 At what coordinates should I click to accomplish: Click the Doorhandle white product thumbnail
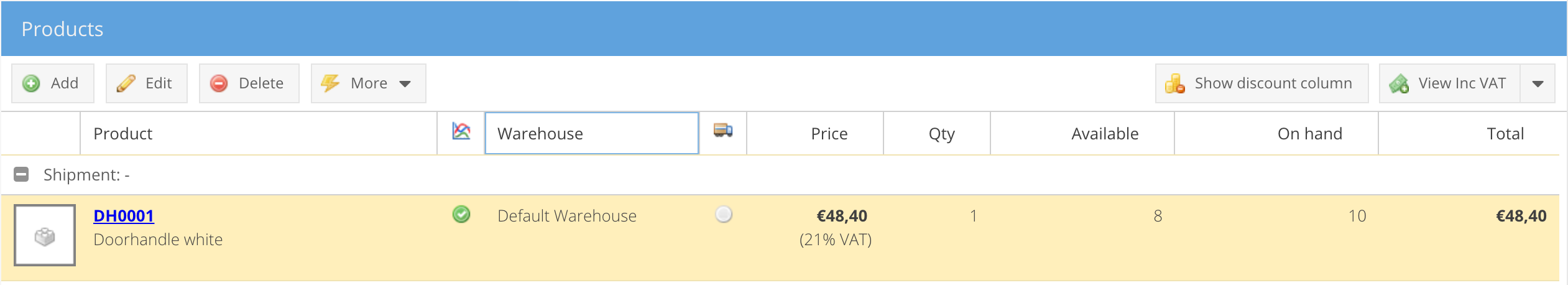pyautogui.click(x=45, y=236)
